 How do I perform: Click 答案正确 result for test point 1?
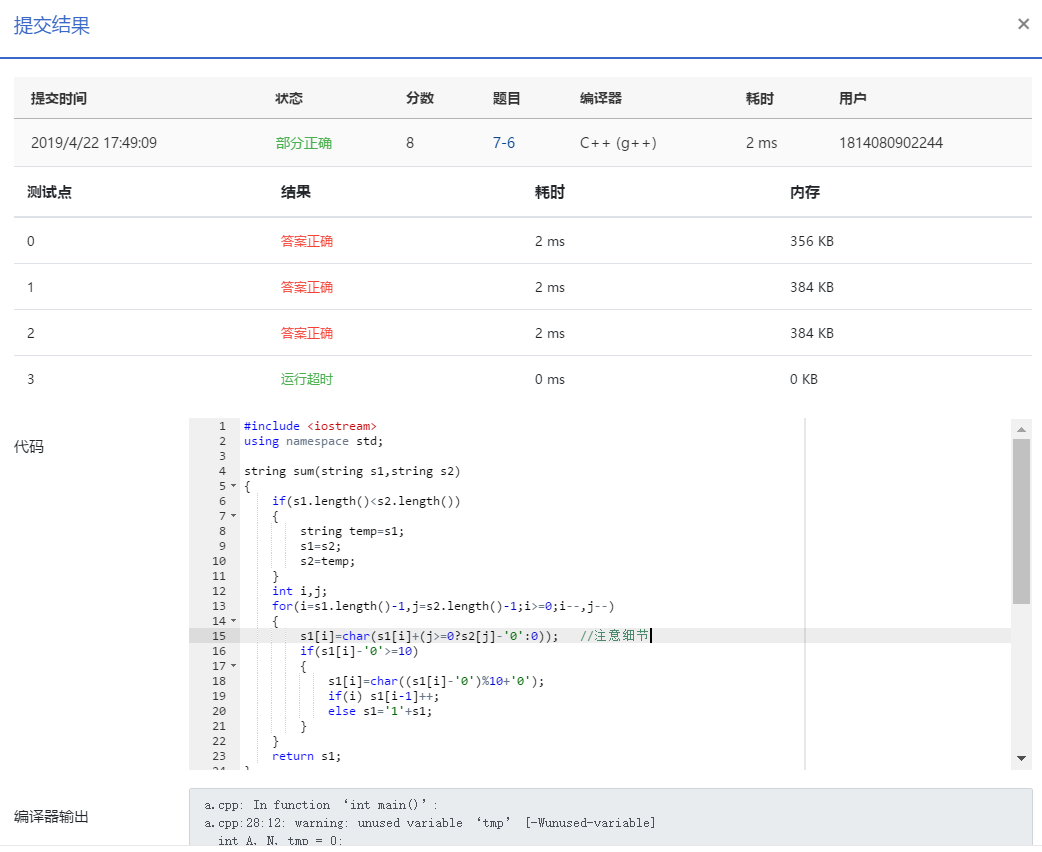(x=306, y=287)
